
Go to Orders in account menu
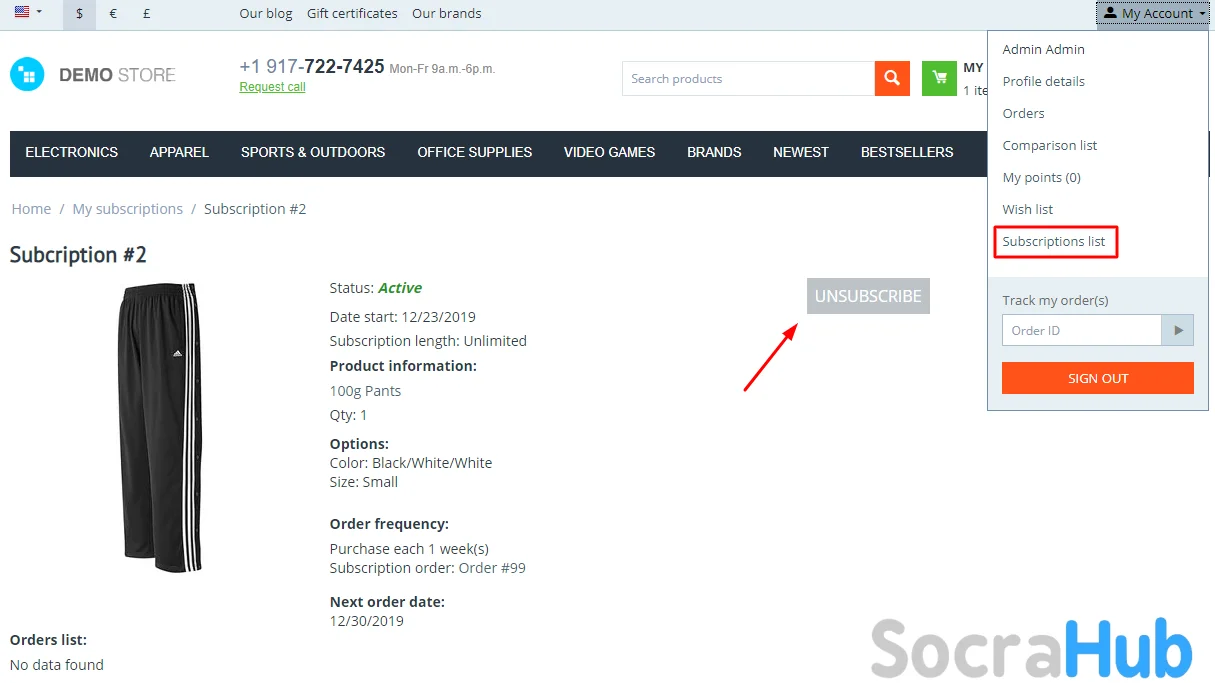coord(1023,114)
